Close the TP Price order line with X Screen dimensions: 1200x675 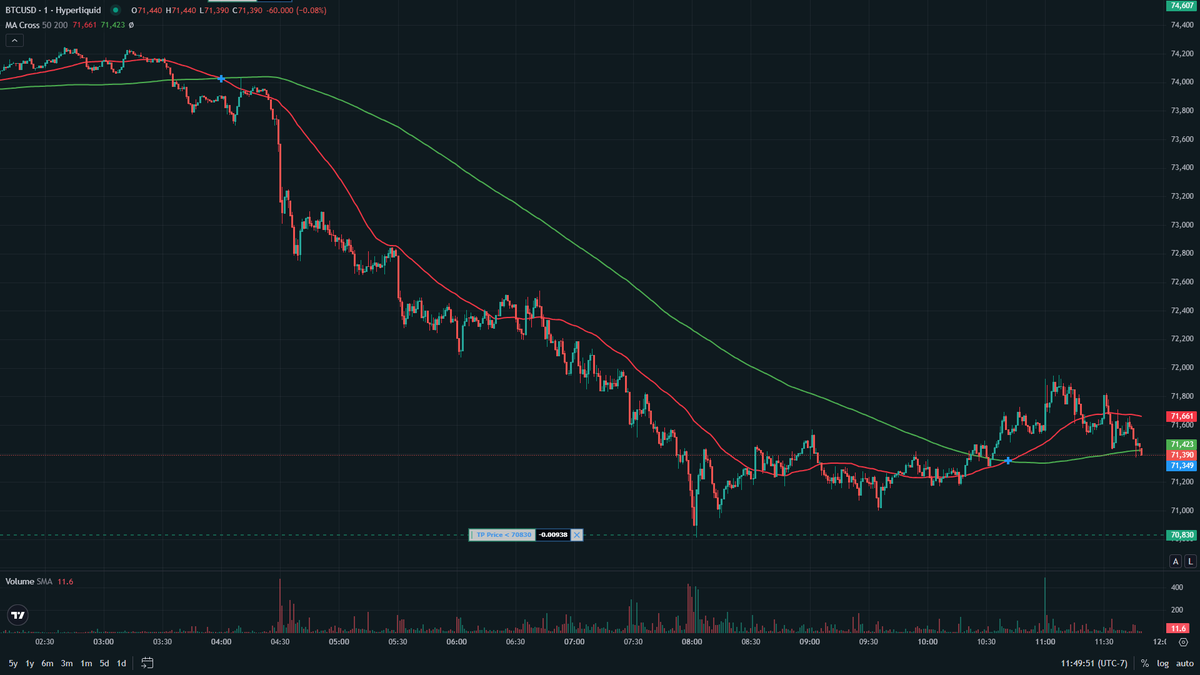[576, 535]
